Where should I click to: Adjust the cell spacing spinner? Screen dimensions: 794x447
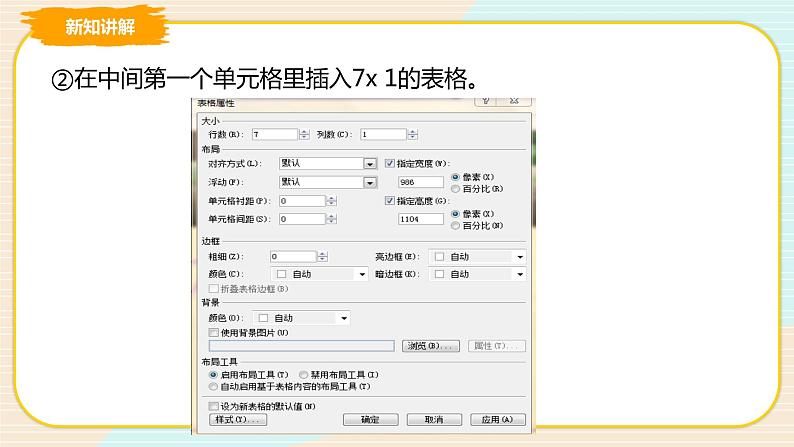pyautogui.click(x=331, y=219)
